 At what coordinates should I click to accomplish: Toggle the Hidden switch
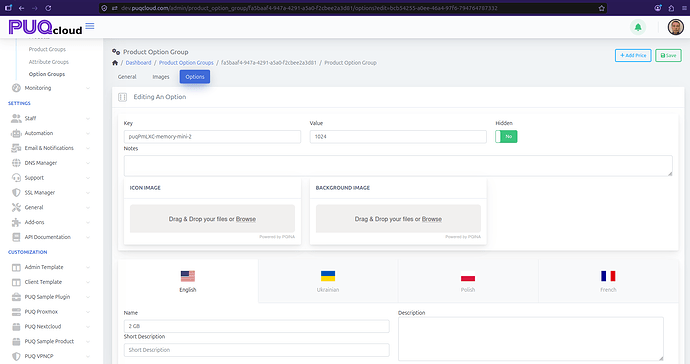tap(506, 136)
